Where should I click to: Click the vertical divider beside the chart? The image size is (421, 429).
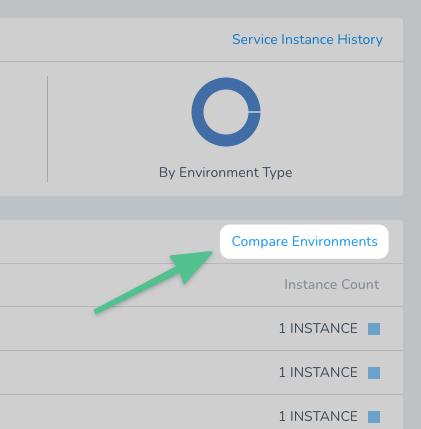(47, 129)
